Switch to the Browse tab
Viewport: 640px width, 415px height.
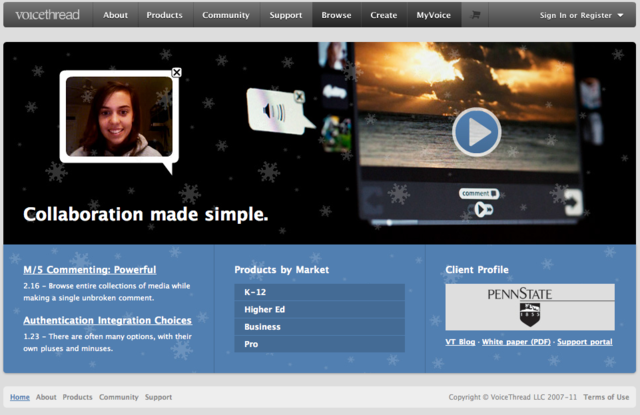[336, 15]
